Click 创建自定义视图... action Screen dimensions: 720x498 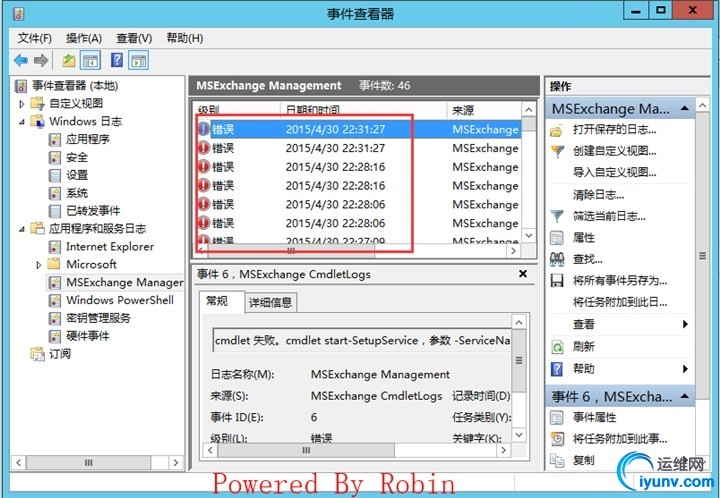614,151
